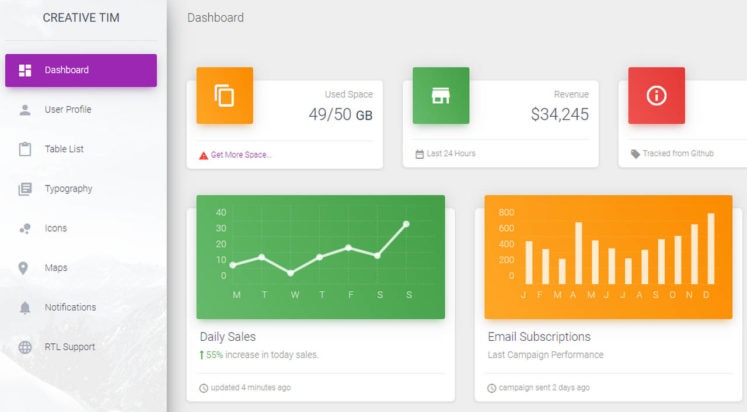The image size is (747, 412).
Task: Click the Revenue $34,245 amount
Action: tap(559, 115)
